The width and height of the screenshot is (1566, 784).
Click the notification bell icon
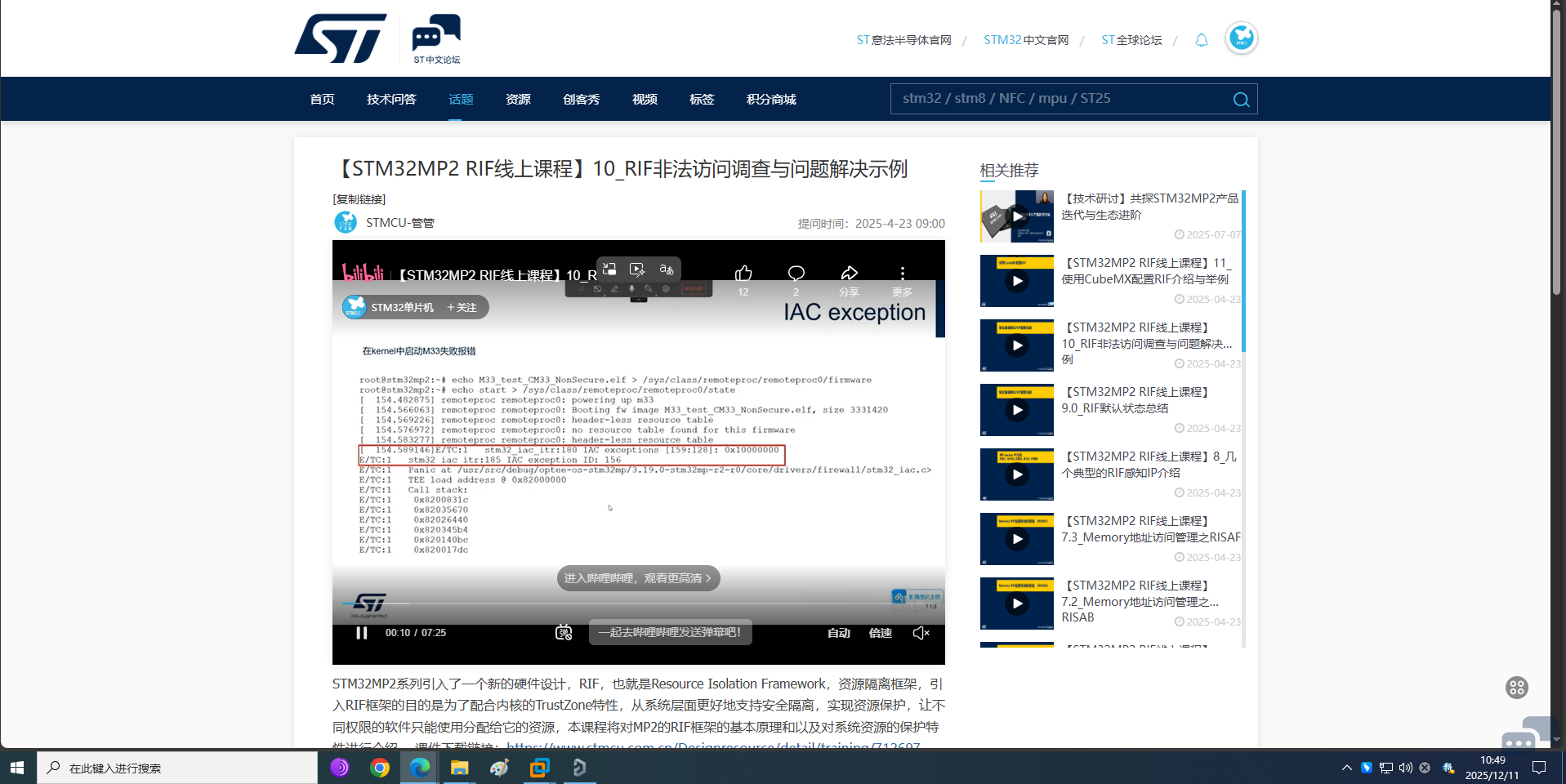tap(1201, 40)
